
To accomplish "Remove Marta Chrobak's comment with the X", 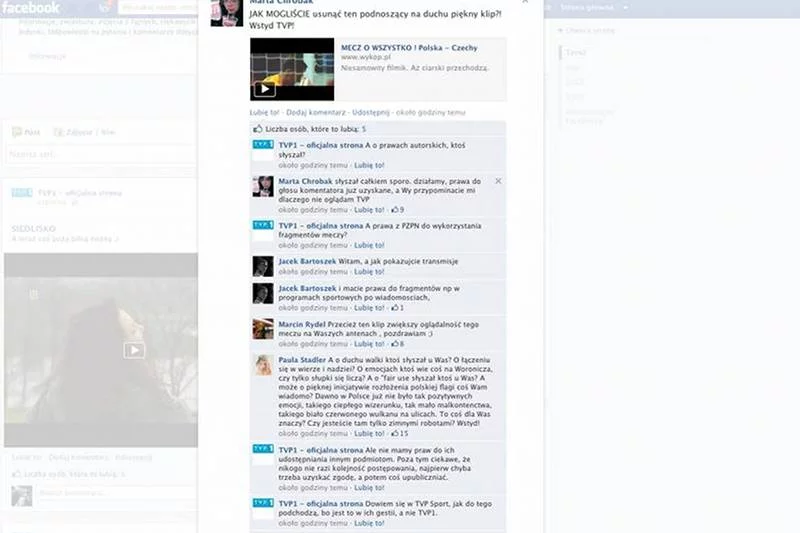I will pyautogui.click(x=498, y=181).
